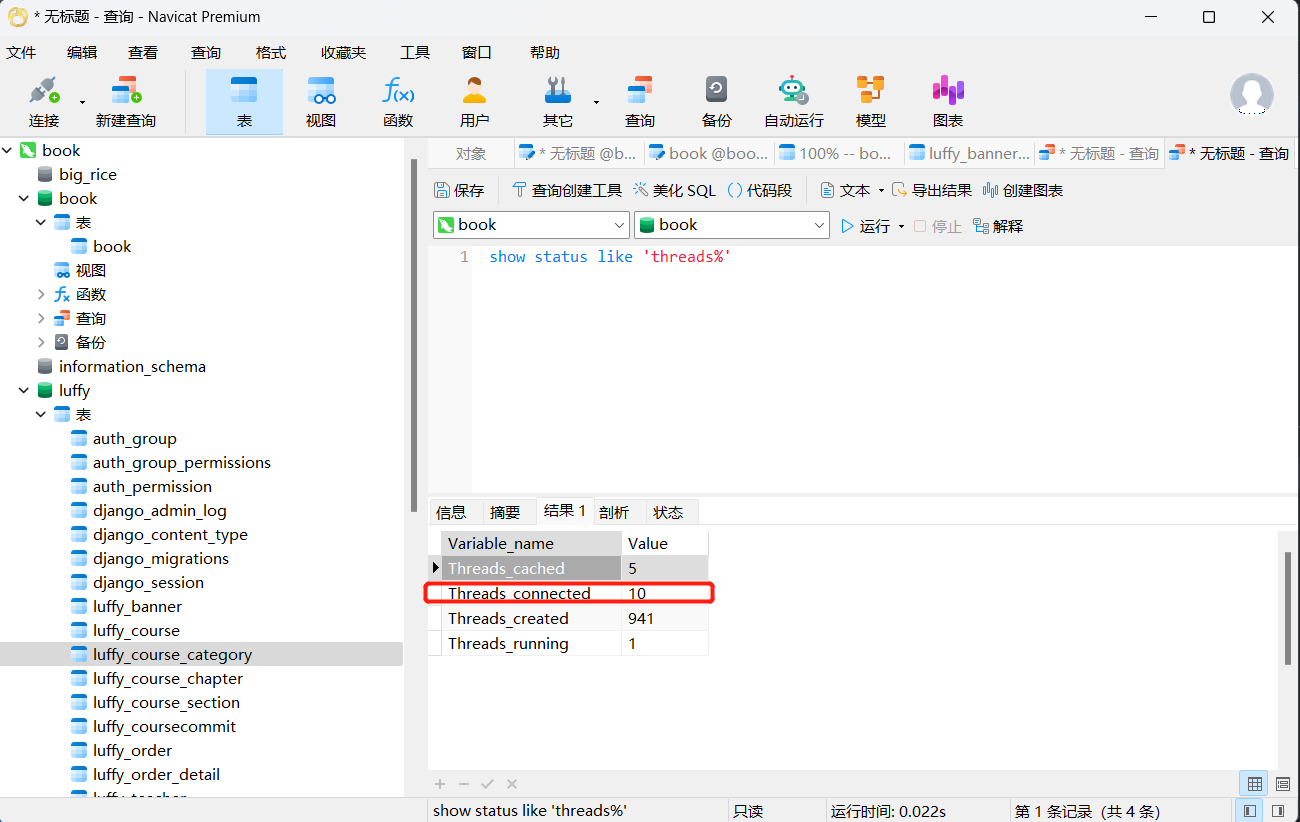
Task: Click the user avatar profile icon
Action: (x=1251, y=95)
